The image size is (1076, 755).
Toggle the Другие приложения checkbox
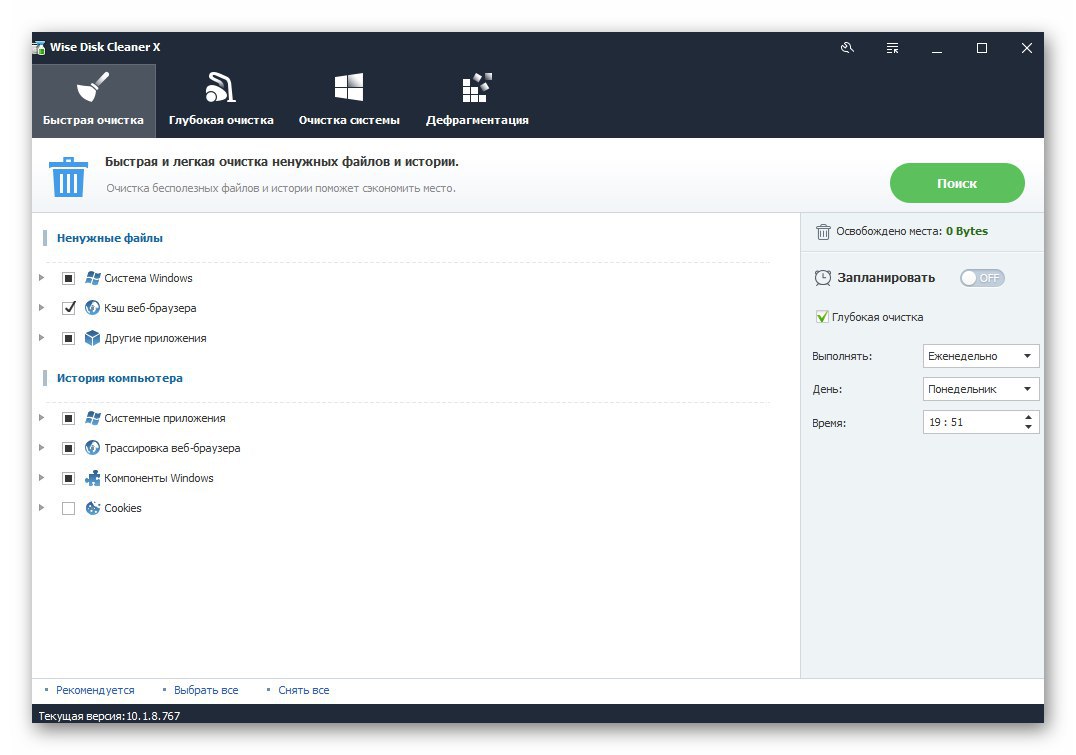69,338
